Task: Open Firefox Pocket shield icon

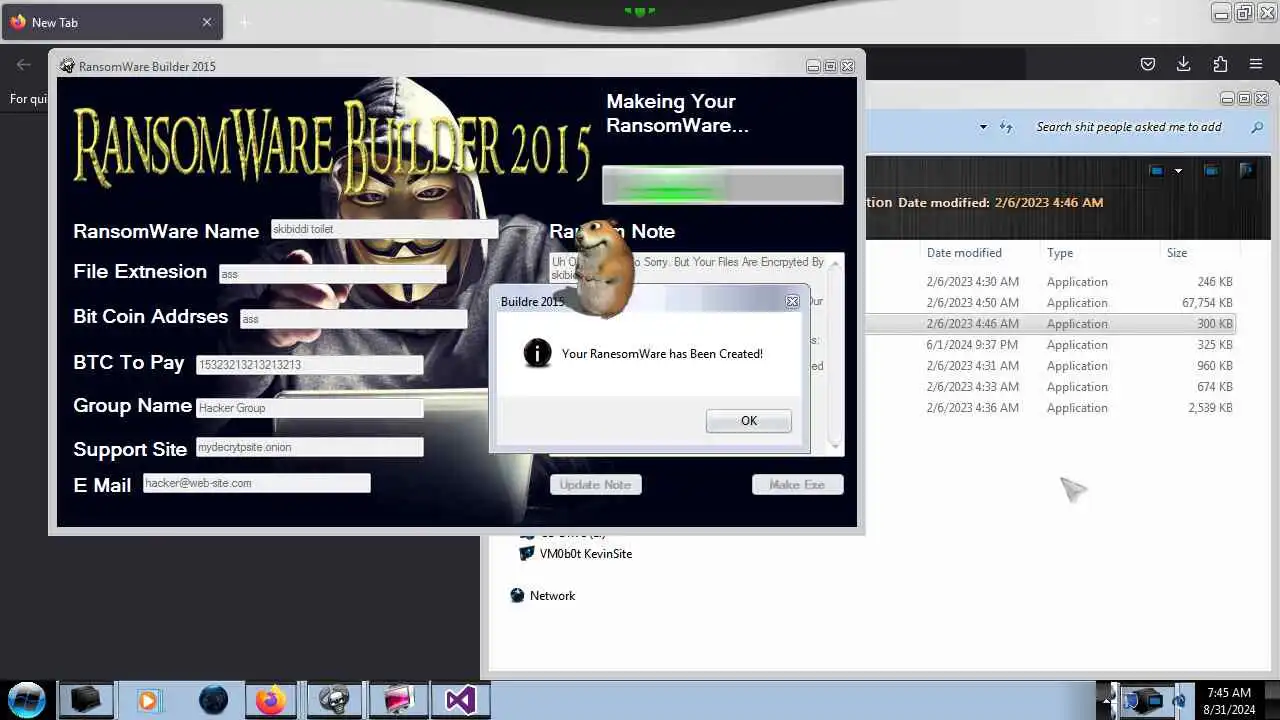Action: [1148, 64]
